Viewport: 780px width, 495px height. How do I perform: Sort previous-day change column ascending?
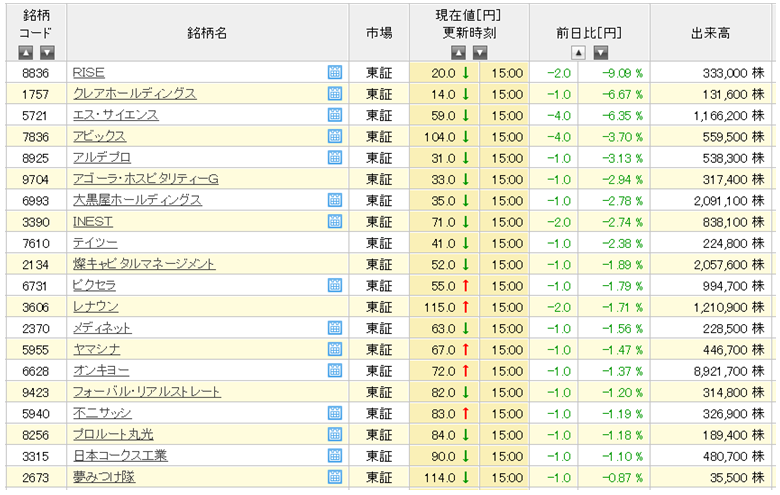[x=578, y=52]
